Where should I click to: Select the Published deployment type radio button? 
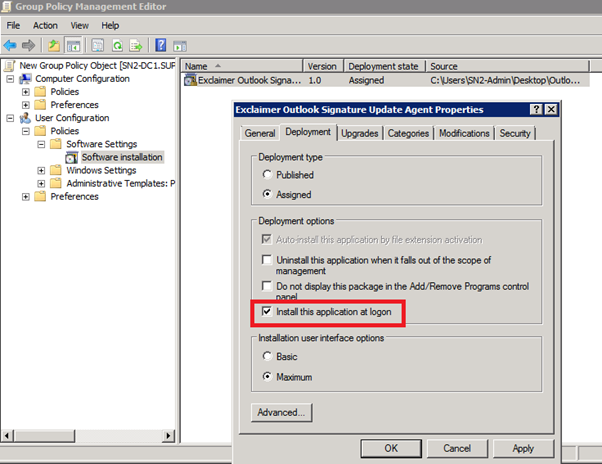[x=267, y=175]
